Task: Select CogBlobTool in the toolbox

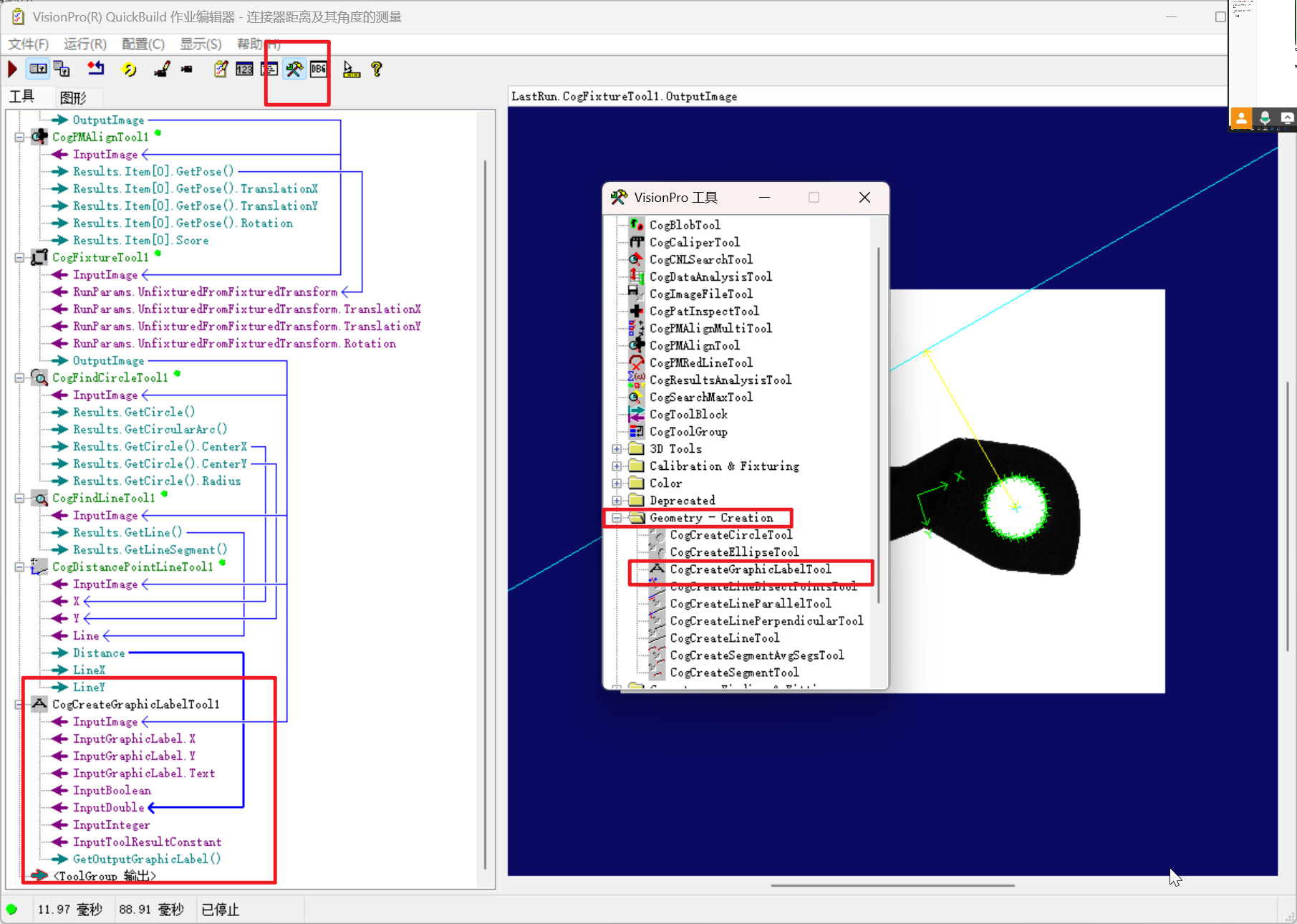Action: point(685,225)
